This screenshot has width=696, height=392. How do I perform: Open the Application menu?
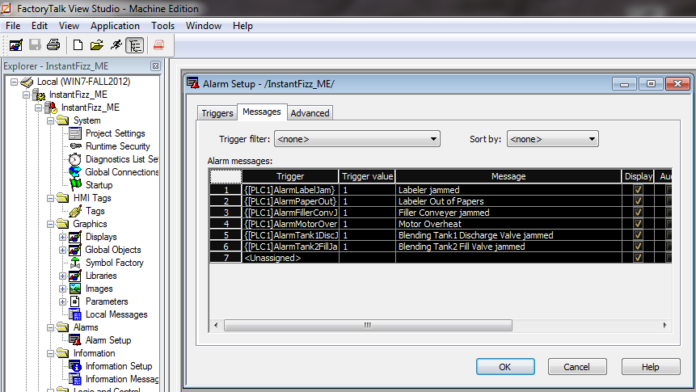[x=115, y=26]
